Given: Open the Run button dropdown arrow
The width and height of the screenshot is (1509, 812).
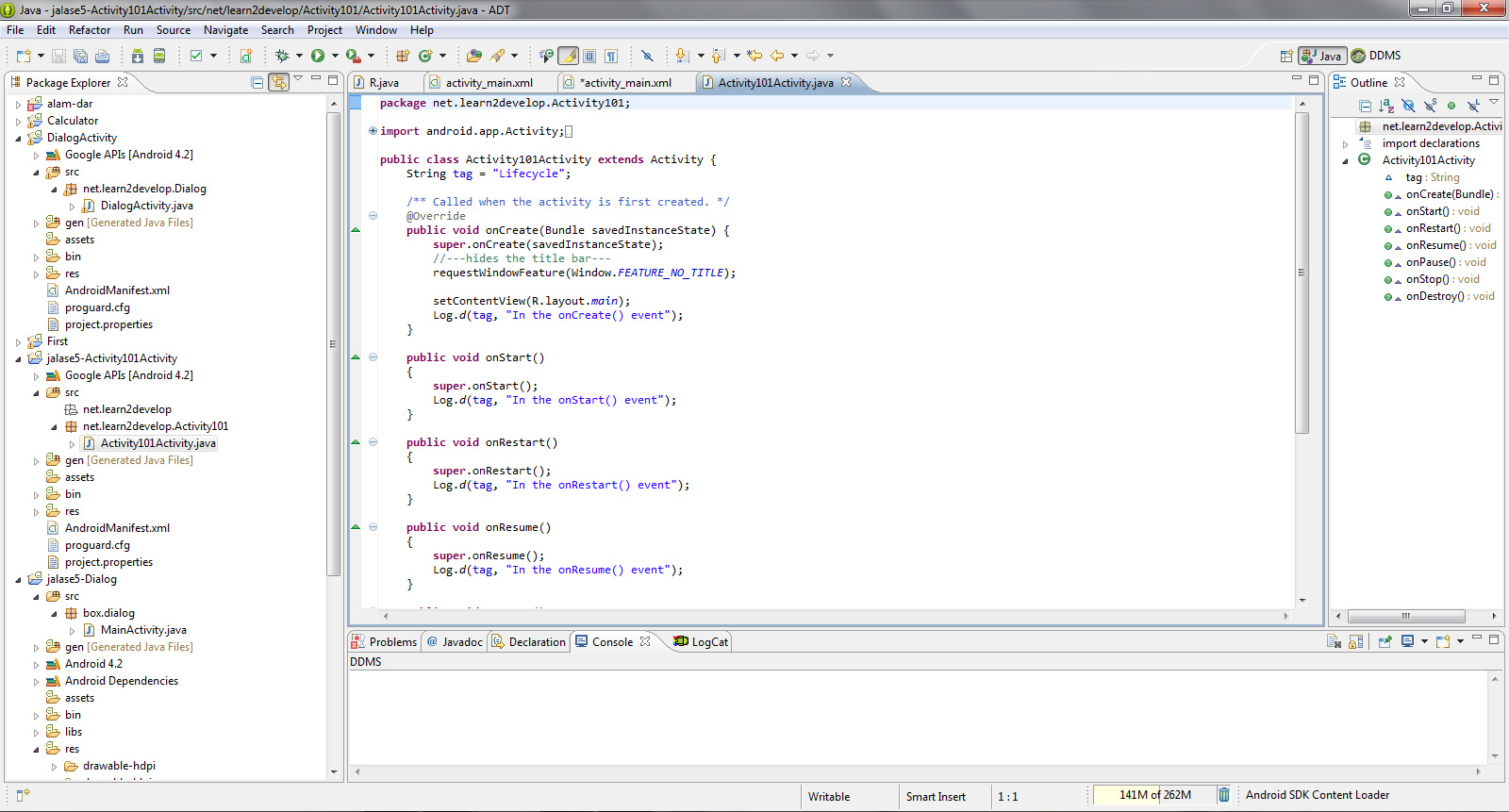Looking at the screenshot, I should click(335, 57).
